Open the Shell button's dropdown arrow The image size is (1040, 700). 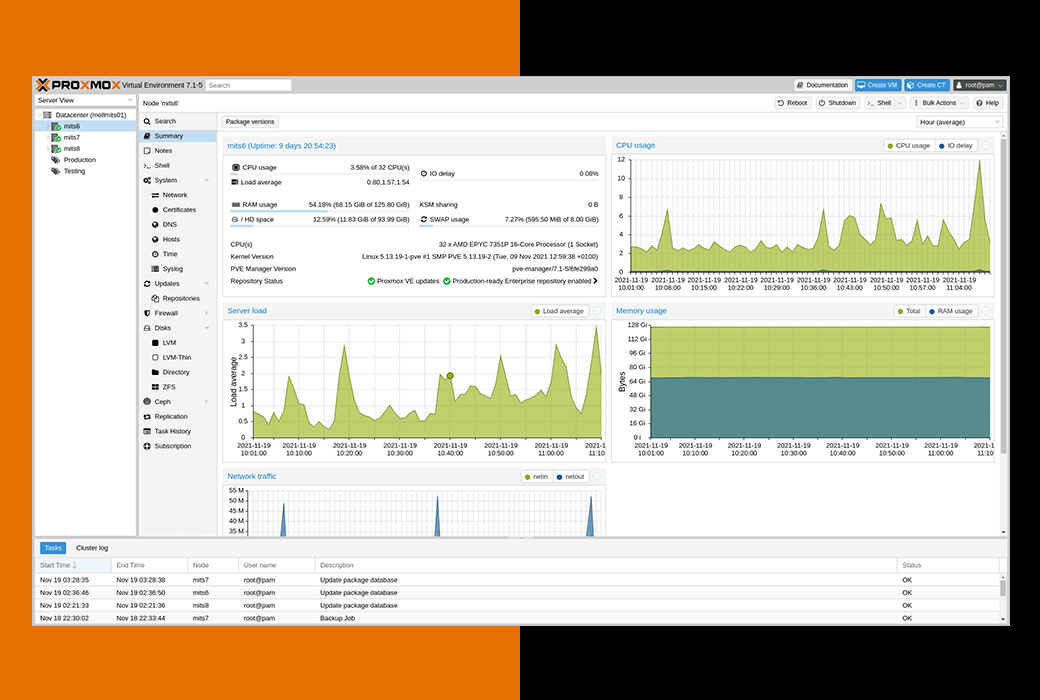point(900,103)
